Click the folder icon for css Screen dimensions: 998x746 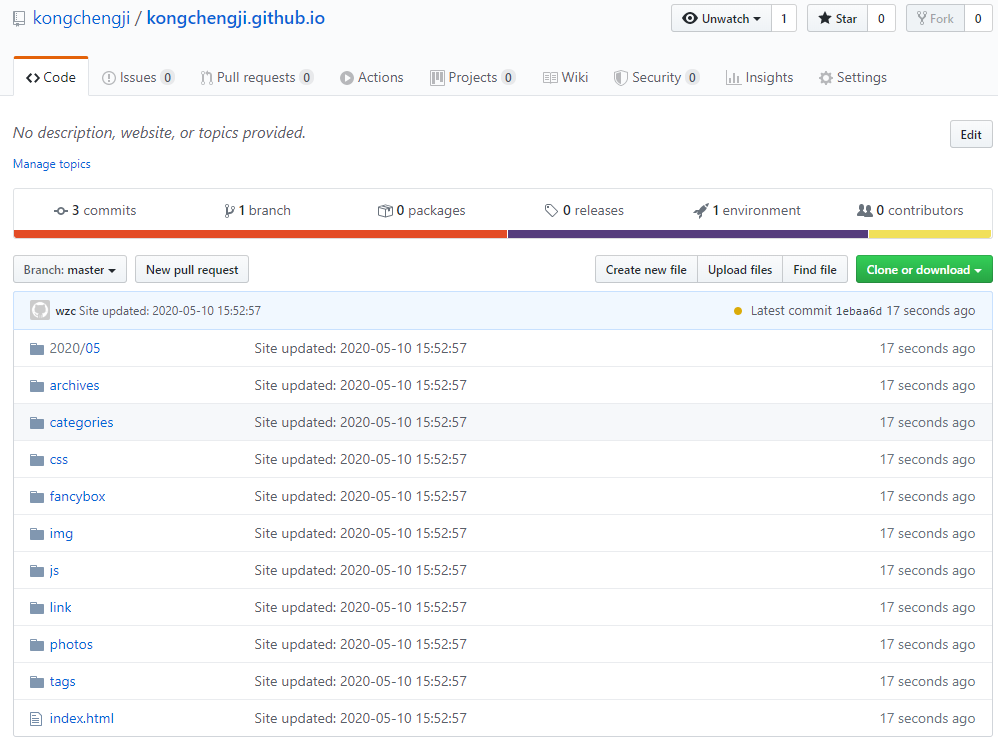tap(37, 460)
